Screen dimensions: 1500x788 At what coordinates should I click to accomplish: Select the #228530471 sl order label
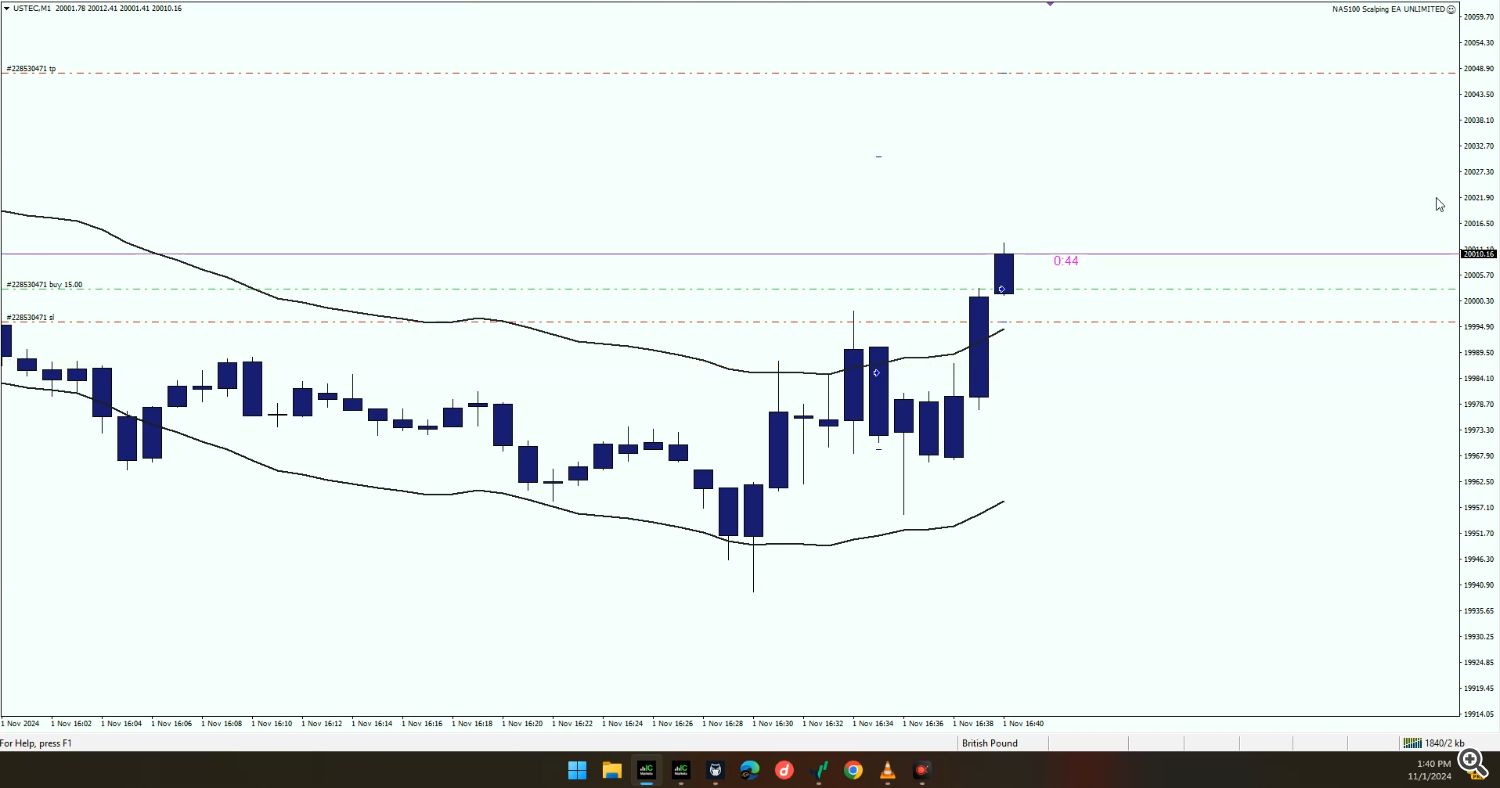coord(30,317)
